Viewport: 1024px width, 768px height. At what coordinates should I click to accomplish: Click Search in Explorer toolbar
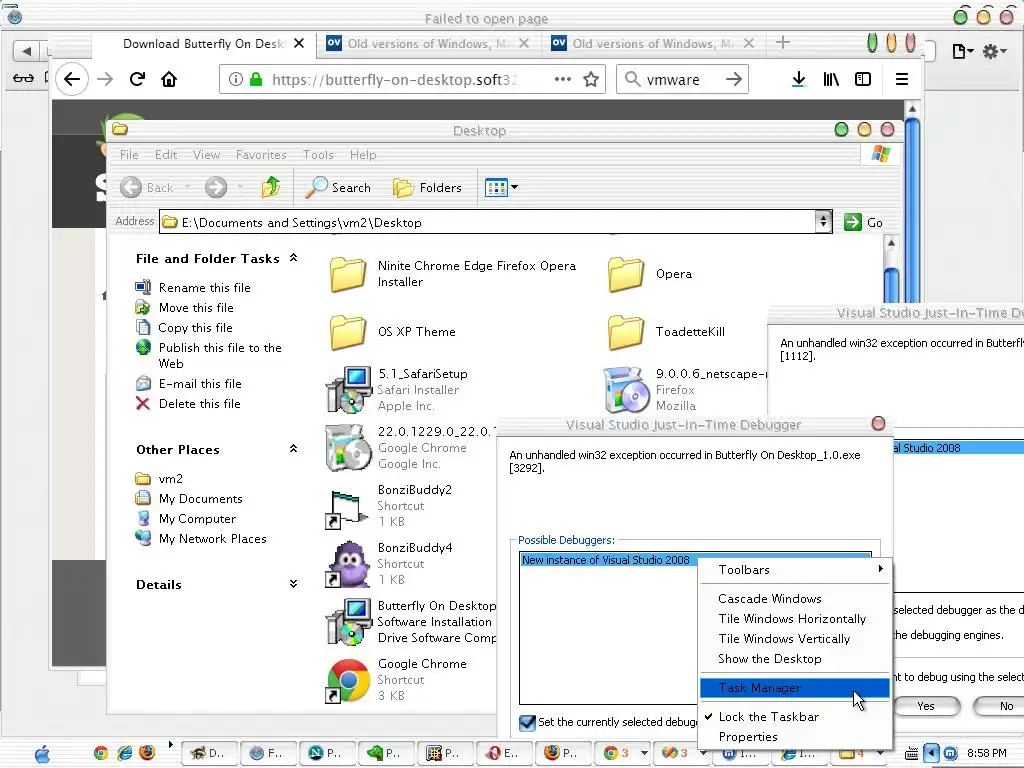click(338, 187)
